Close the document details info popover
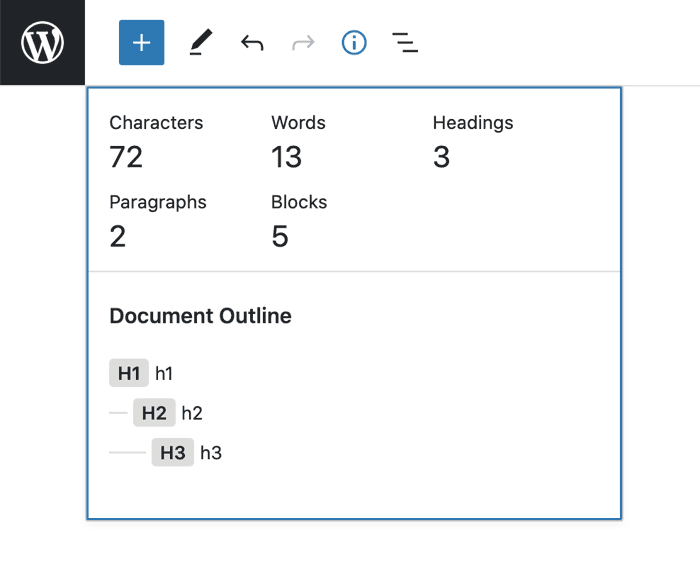 click(x=354, y=43)
